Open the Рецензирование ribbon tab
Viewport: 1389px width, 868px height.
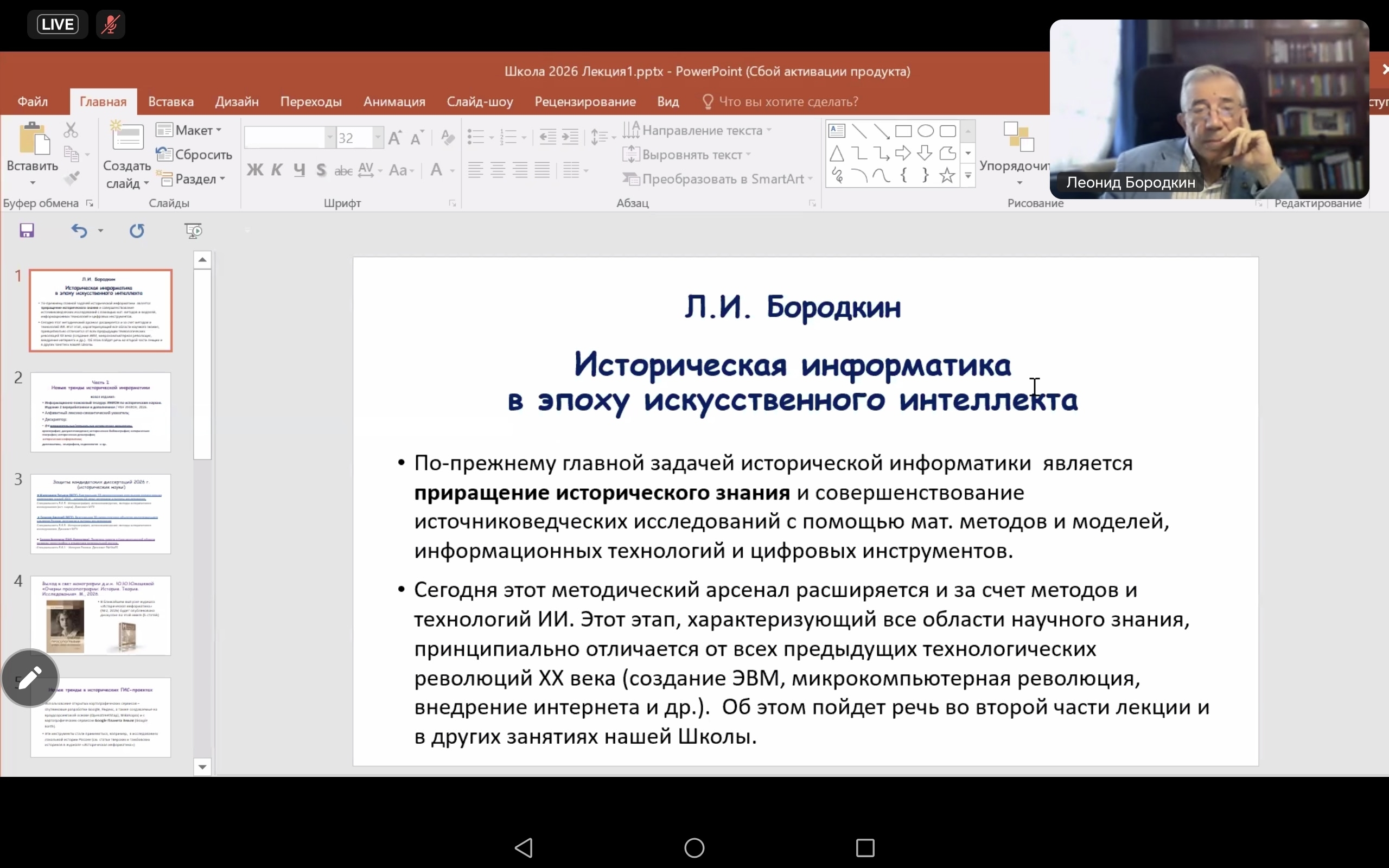coord(585,101)
